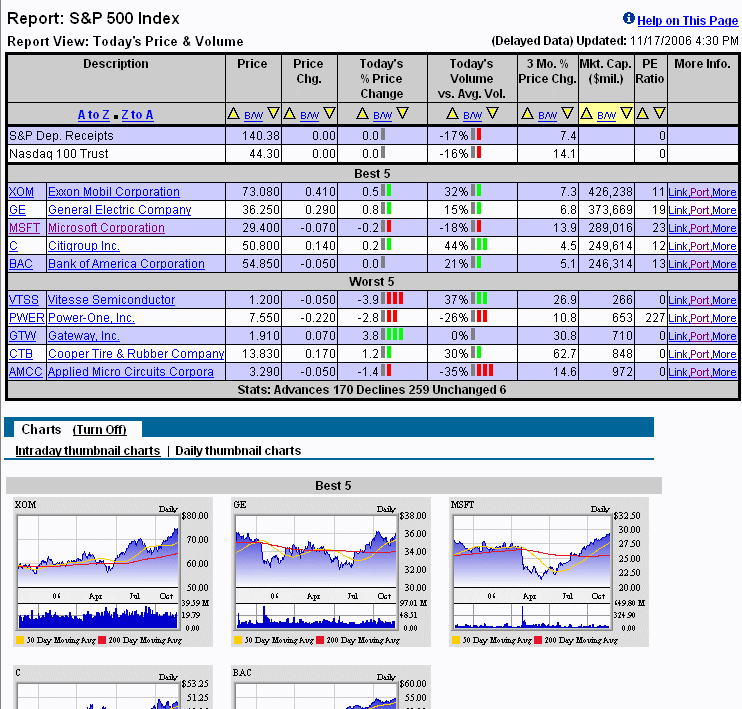Image resolution: width=742 pixels, height=709 pixels.
Task: Click Port in Bank of America row
Action: [700, 264]
